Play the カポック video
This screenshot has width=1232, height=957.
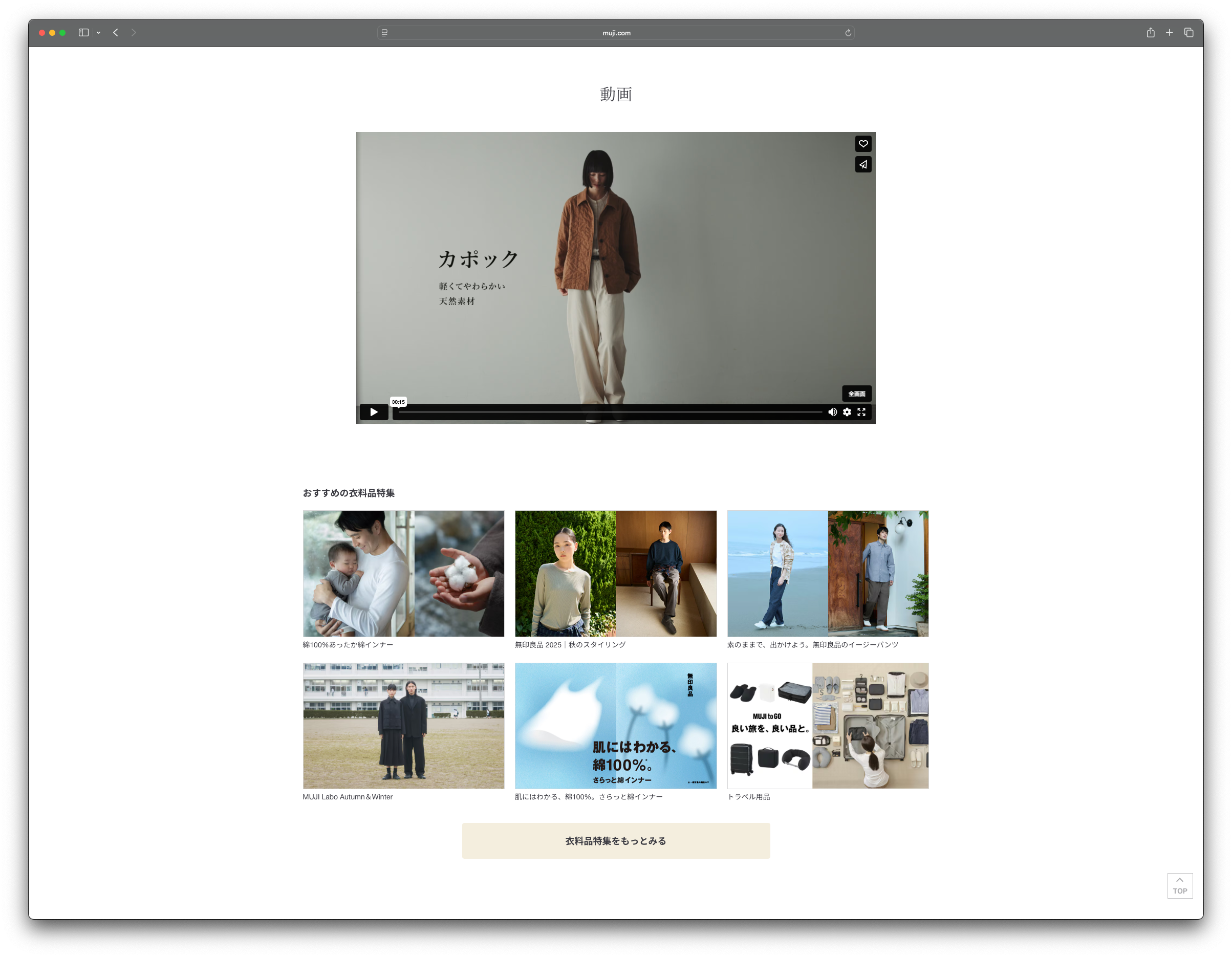coord(374,412)
